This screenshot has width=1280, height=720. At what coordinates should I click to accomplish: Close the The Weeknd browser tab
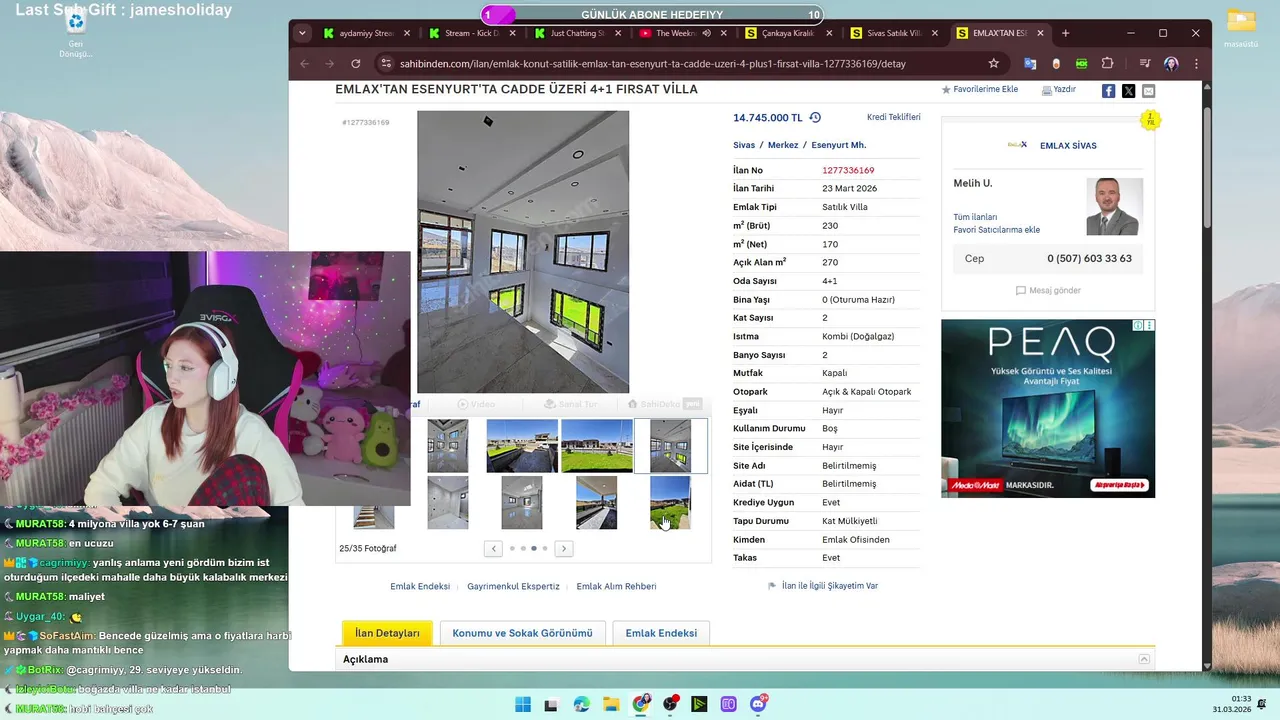724,33
